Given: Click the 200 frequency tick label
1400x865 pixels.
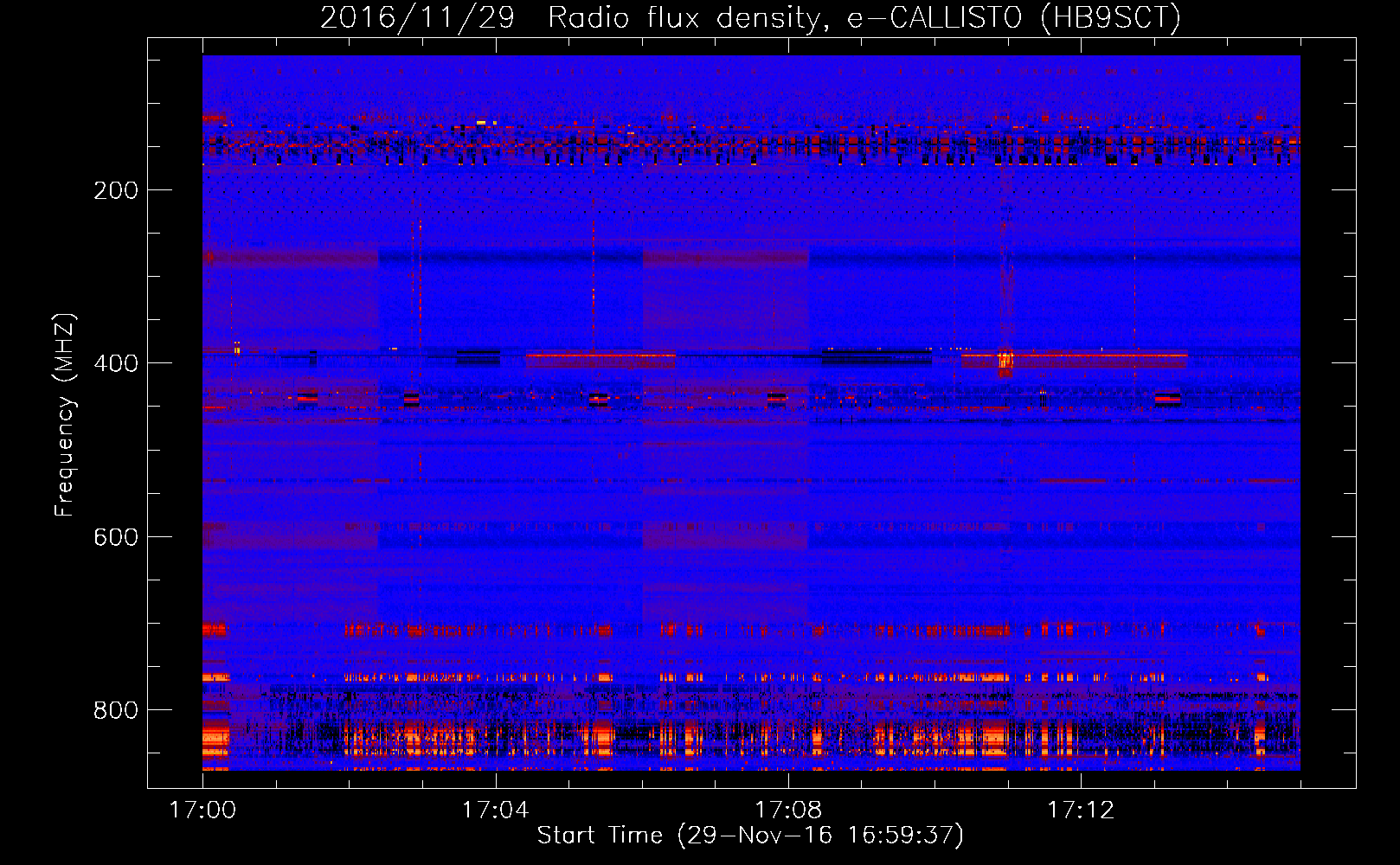Looking at the screenshot, I should pos(116,190).
